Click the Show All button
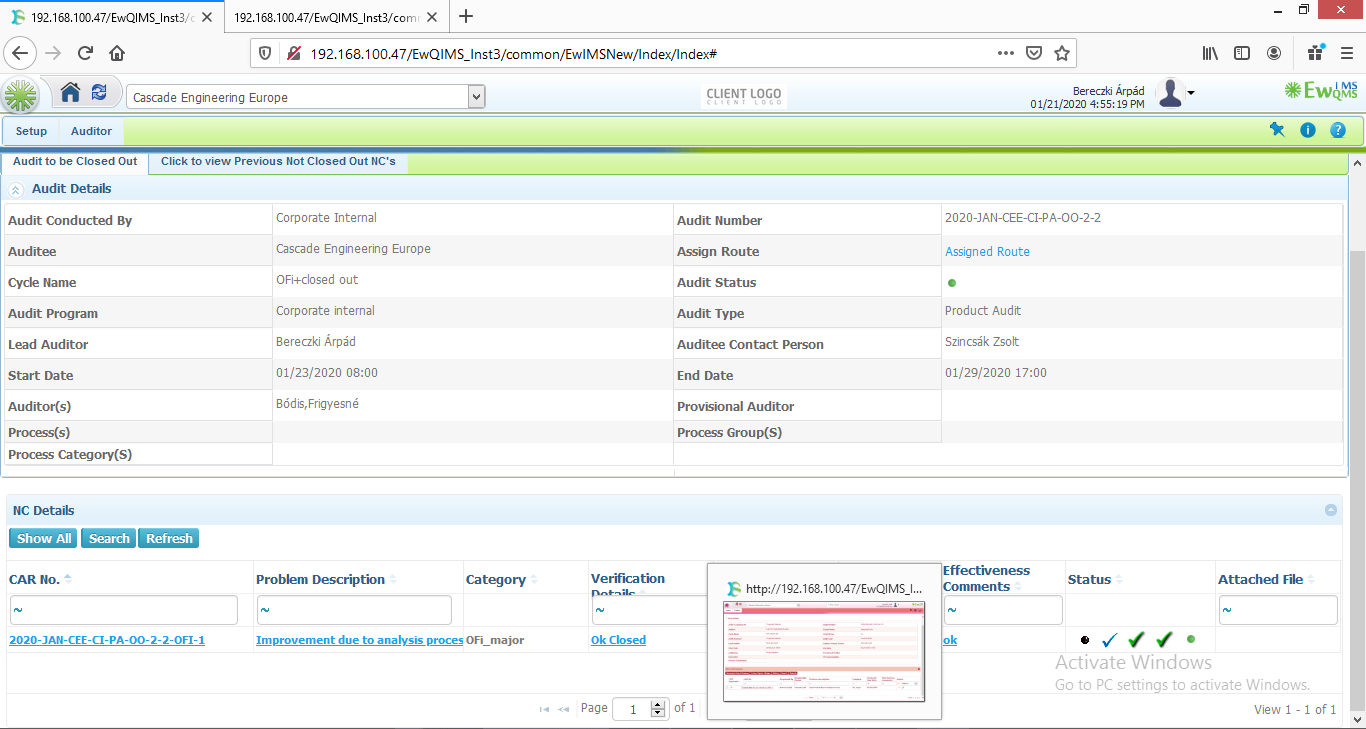1366x729 pixels. click(44, 538)
